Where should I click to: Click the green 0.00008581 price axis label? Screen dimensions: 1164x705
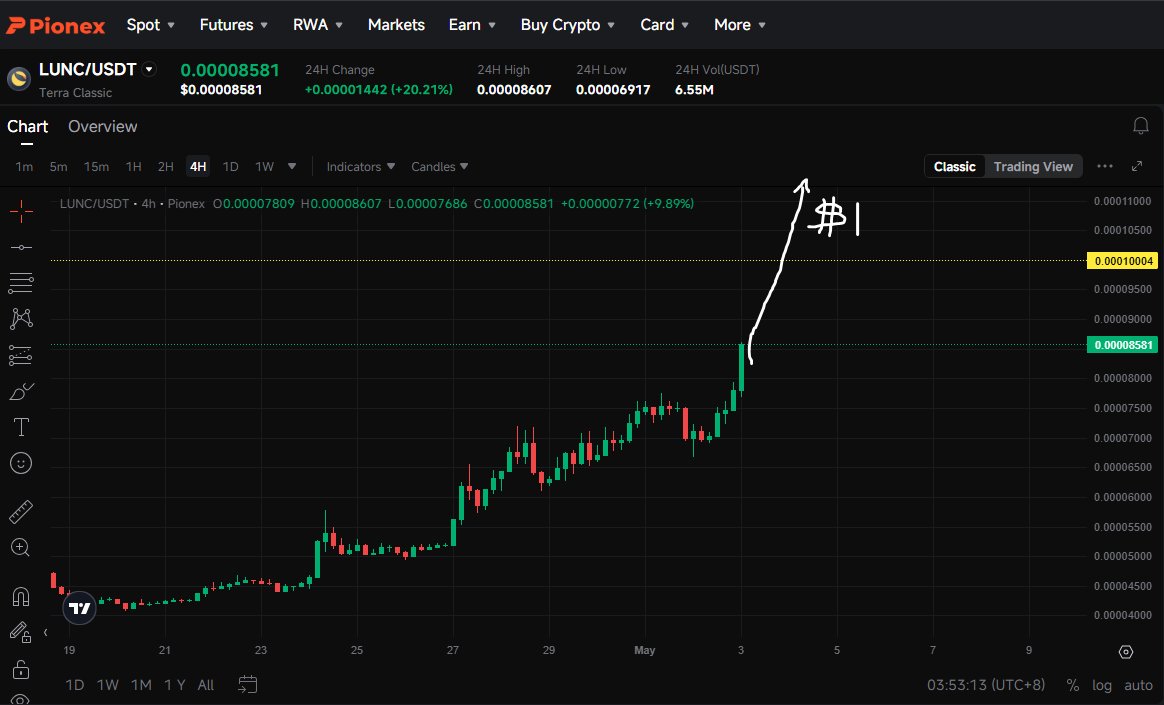point(1123,344)
